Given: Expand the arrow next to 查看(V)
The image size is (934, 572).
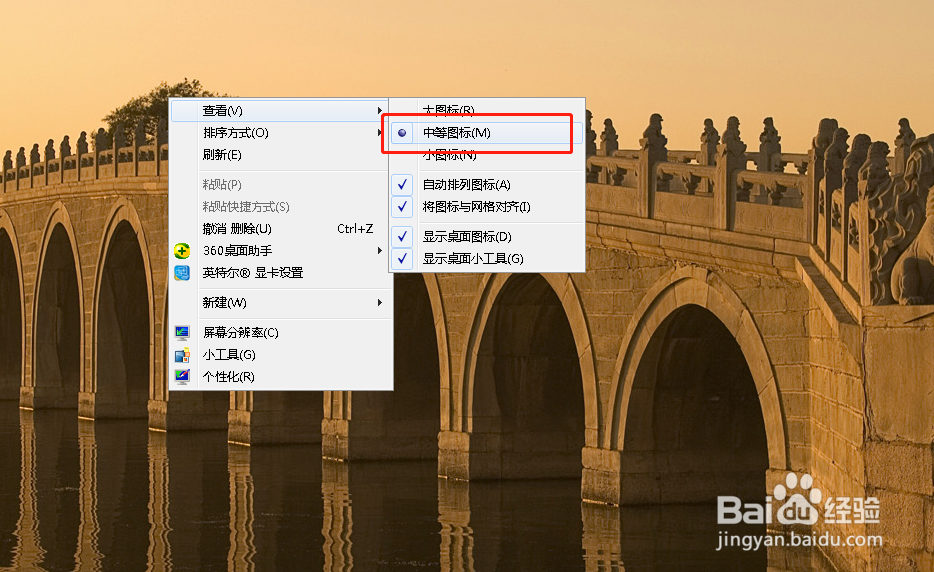Looking at the screenshot, I should [379, 111].
